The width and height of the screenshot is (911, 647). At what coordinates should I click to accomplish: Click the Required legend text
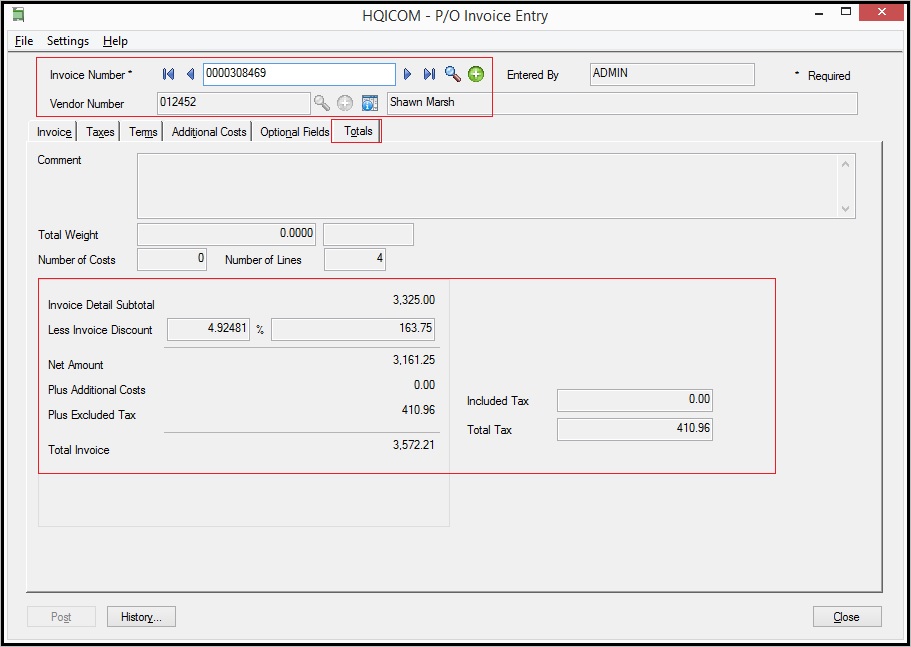click(828, 76)
